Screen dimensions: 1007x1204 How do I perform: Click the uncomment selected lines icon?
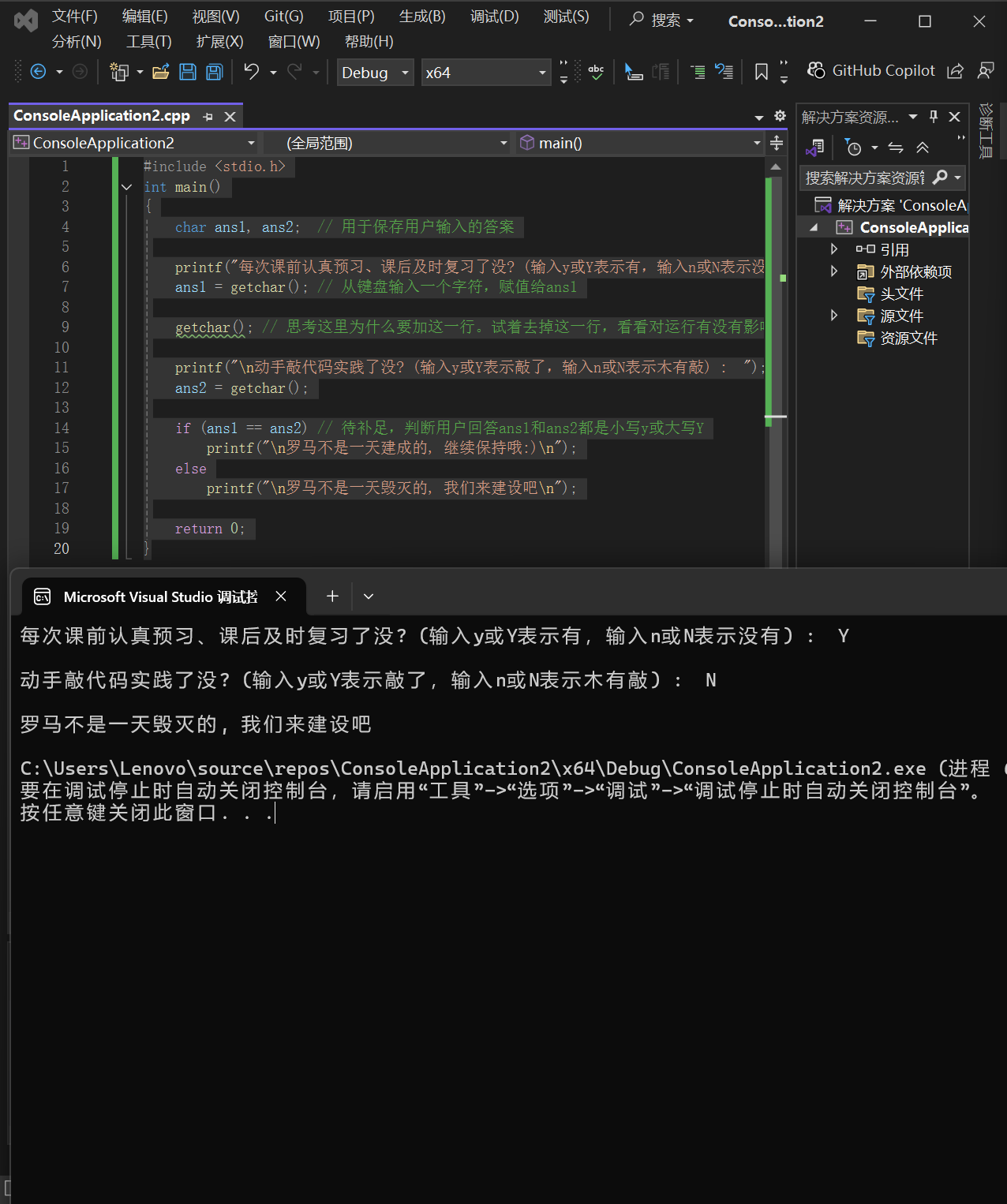click(x=724, y=72)
